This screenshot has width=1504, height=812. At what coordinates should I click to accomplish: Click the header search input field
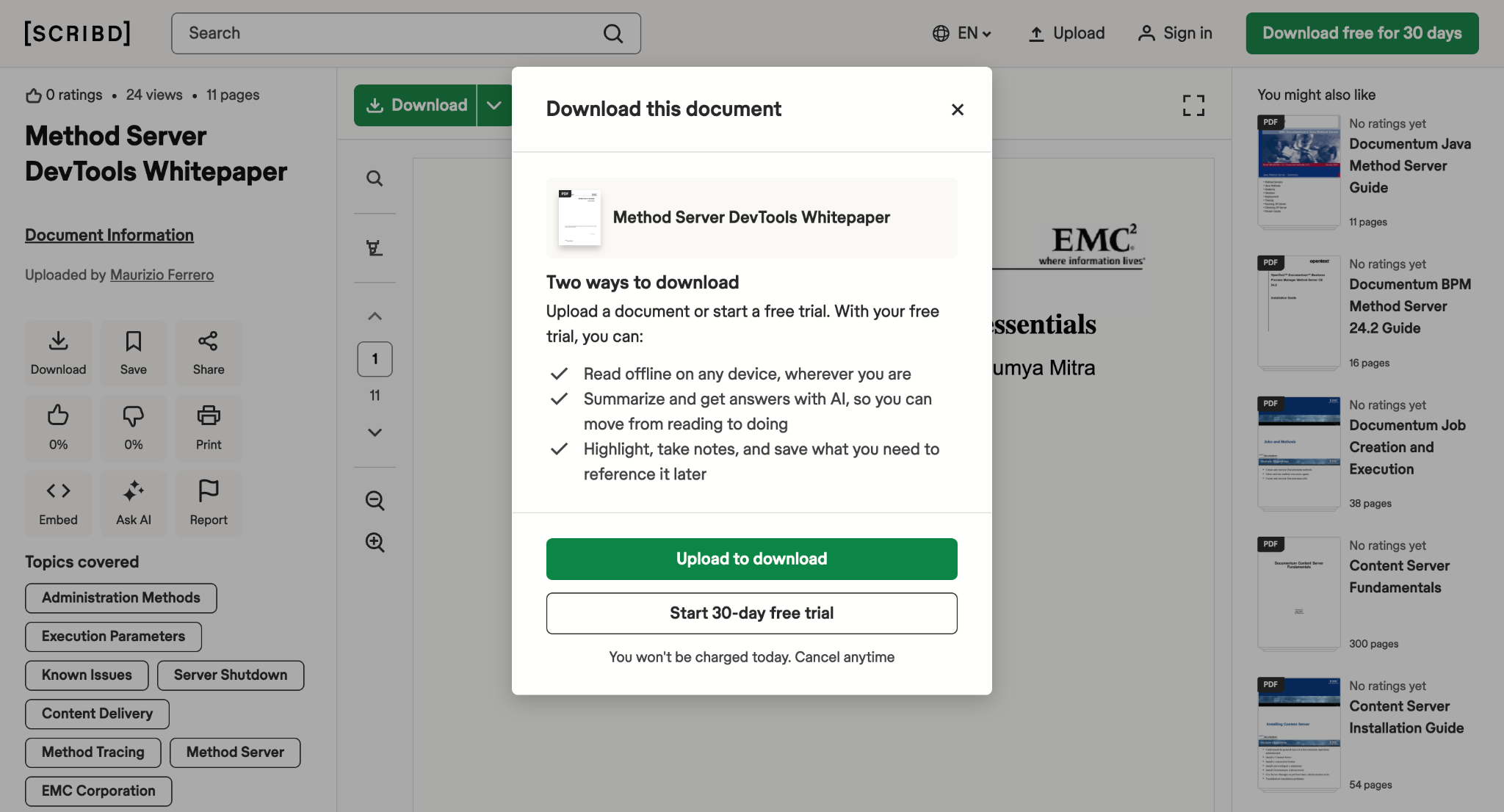406,33
